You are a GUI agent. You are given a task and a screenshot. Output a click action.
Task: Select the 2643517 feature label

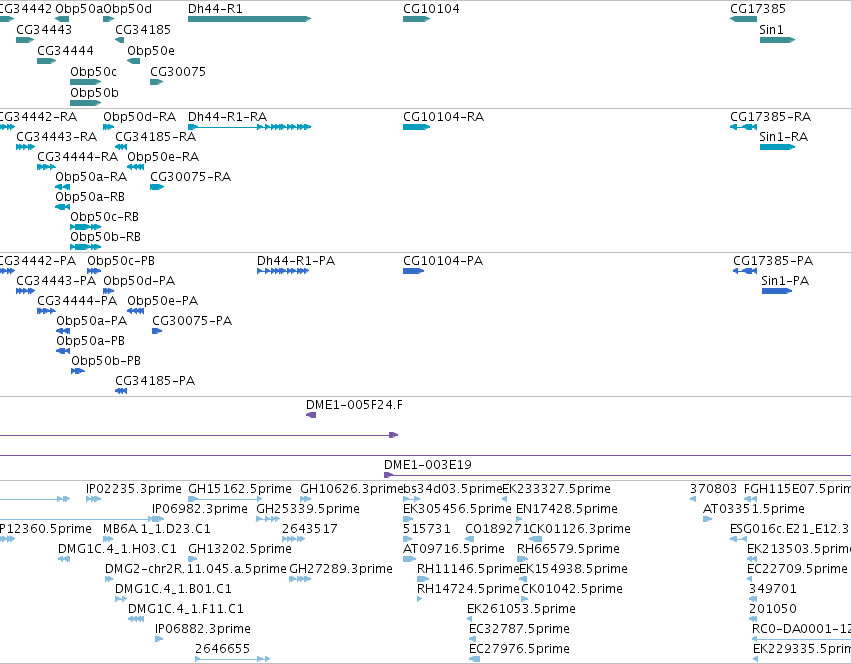310,529
